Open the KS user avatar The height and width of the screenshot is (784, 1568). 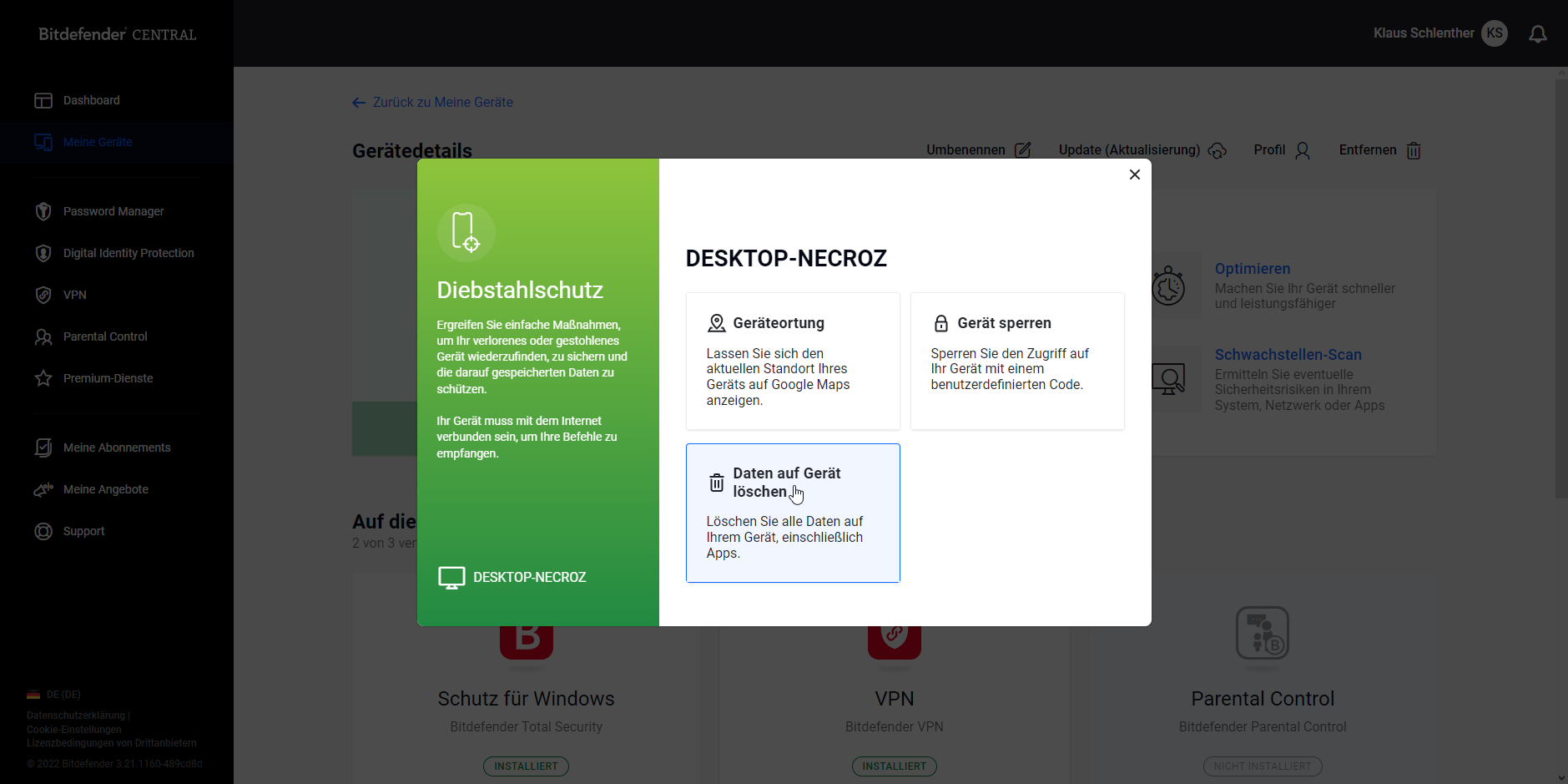[1494, 33]
